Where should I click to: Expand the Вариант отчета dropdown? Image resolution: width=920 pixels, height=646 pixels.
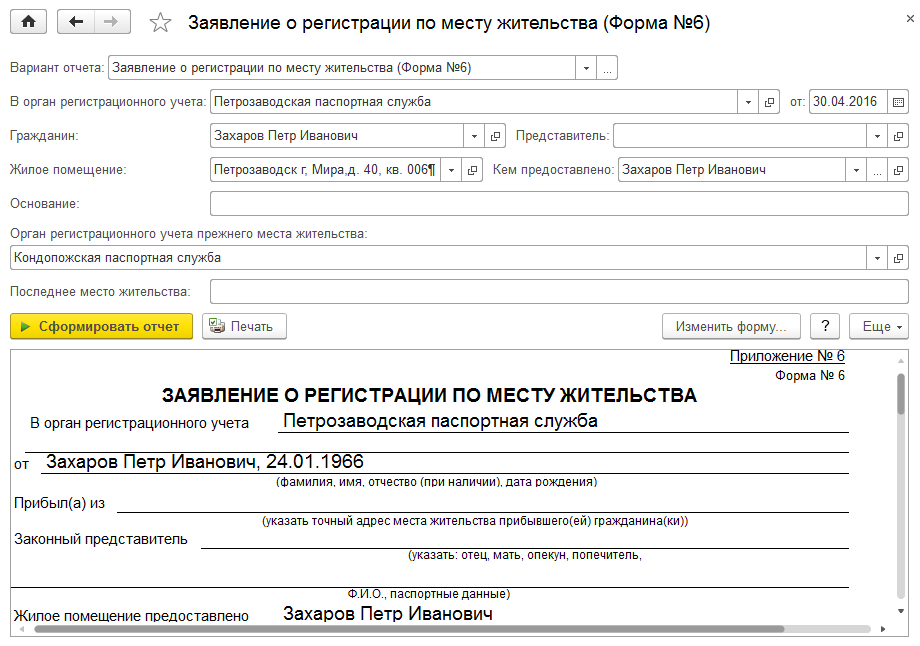[x=586, y=68]
